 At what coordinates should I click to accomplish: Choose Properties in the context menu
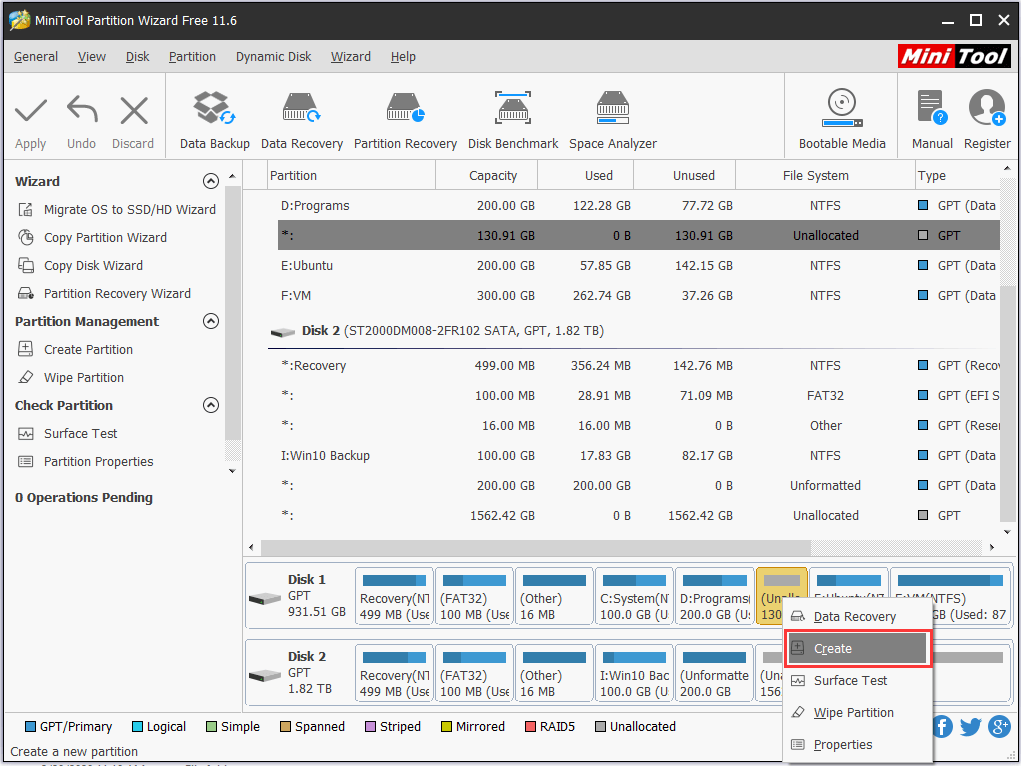click(x=858, y=745)
